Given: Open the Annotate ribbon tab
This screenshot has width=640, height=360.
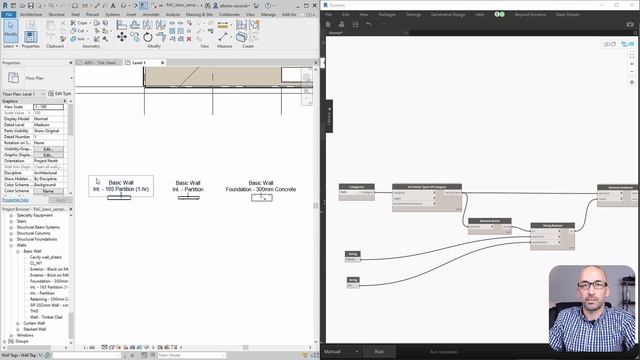Looking at the screenshot, I should point(151,14).
